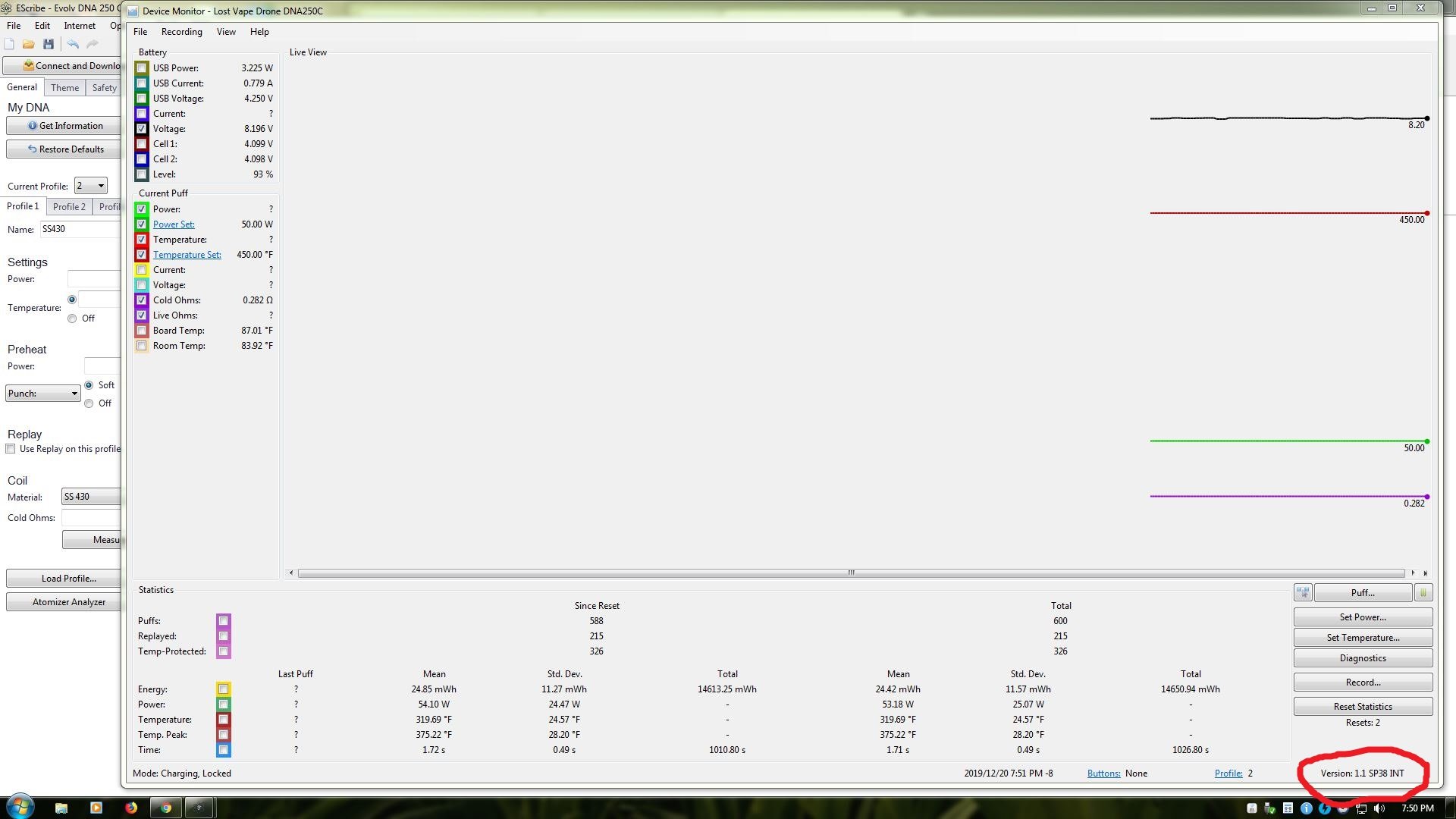1456x819 pixels.
Task: Click the blue undo arrow icon
Action: [73, 44]
